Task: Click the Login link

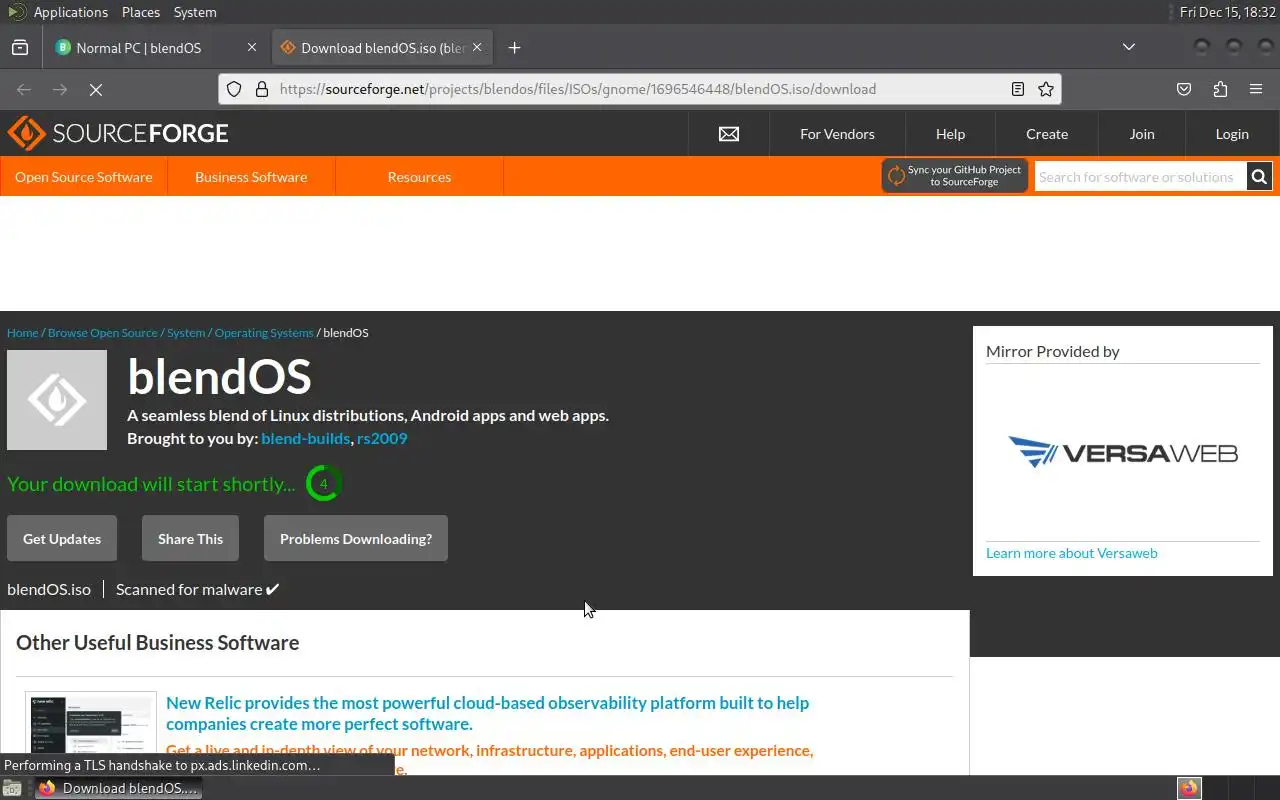Action: (1232, 134)
